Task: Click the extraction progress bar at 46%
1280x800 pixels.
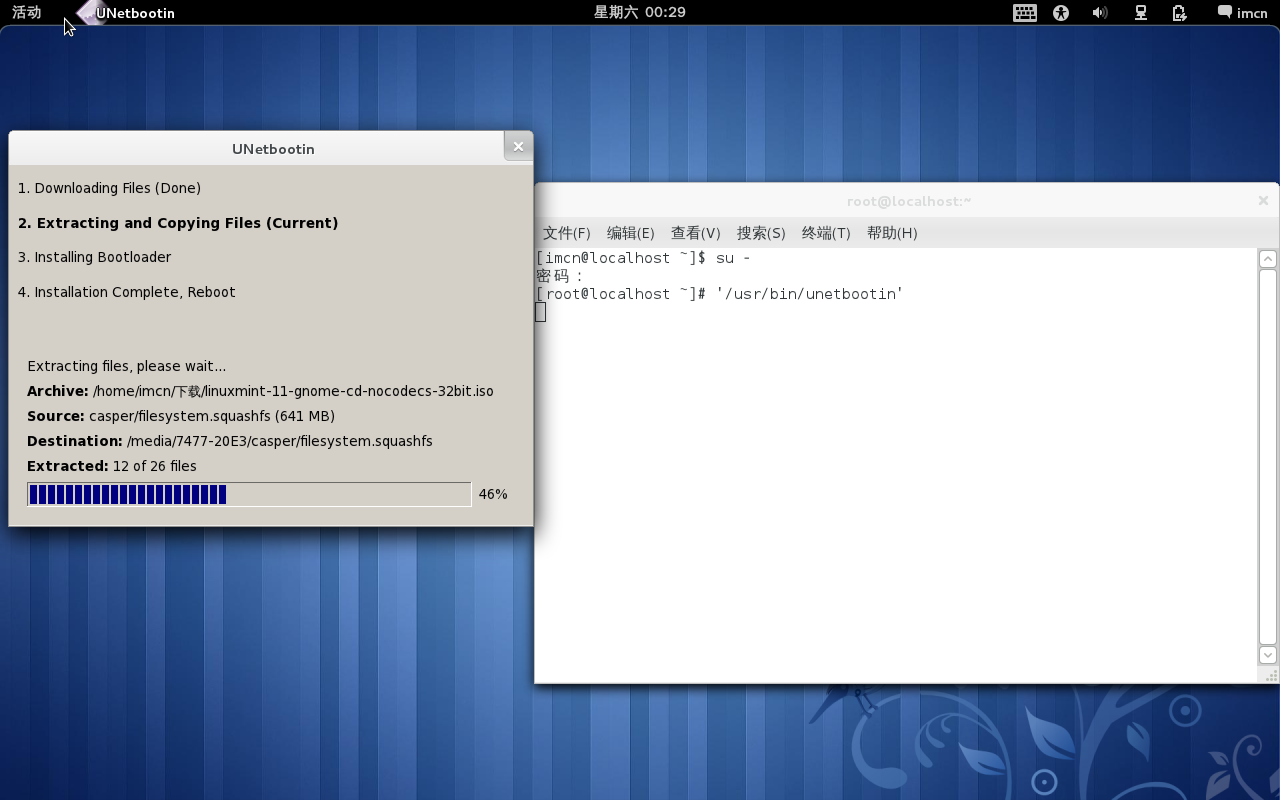Action: click(249, 493)
